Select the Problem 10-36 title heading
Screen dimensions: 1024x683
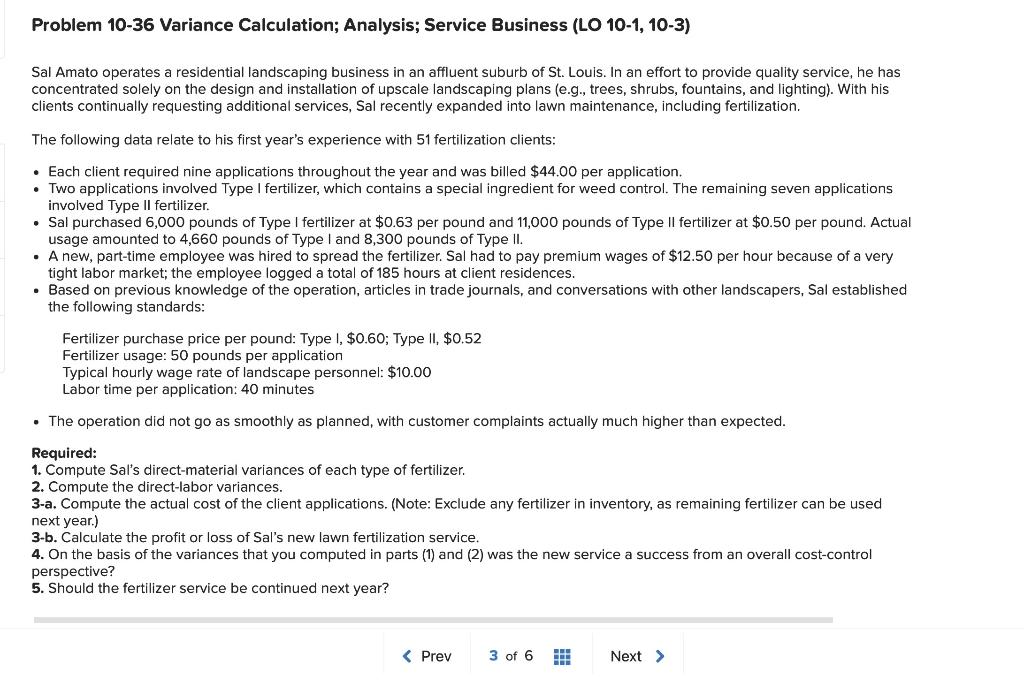tap(361, 25)
